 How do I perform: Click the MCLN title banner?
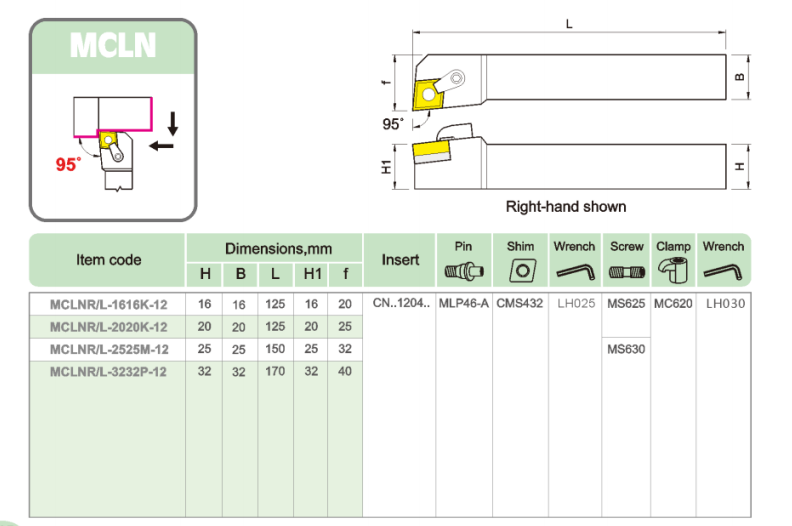112,45
